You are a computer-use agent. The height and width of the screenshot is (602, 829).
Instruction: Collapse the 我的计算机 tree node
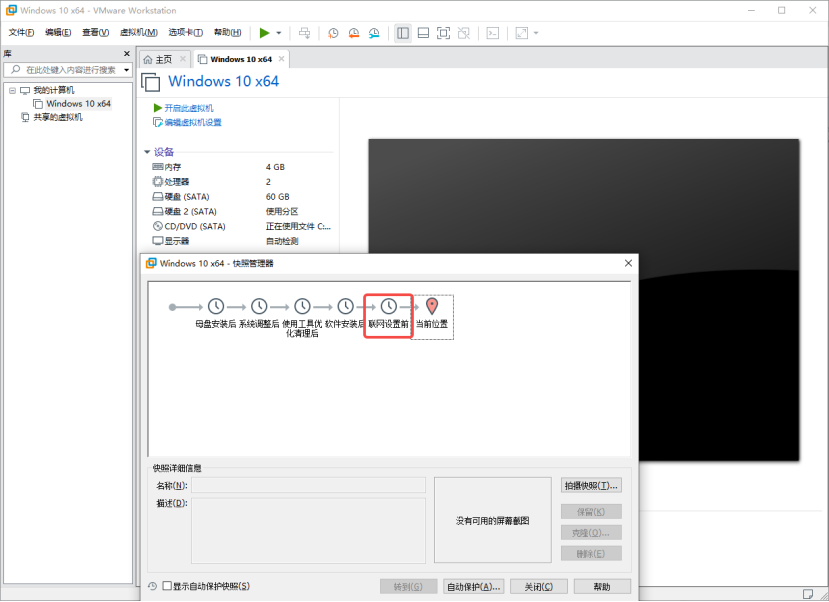click(x=12, y=90)
